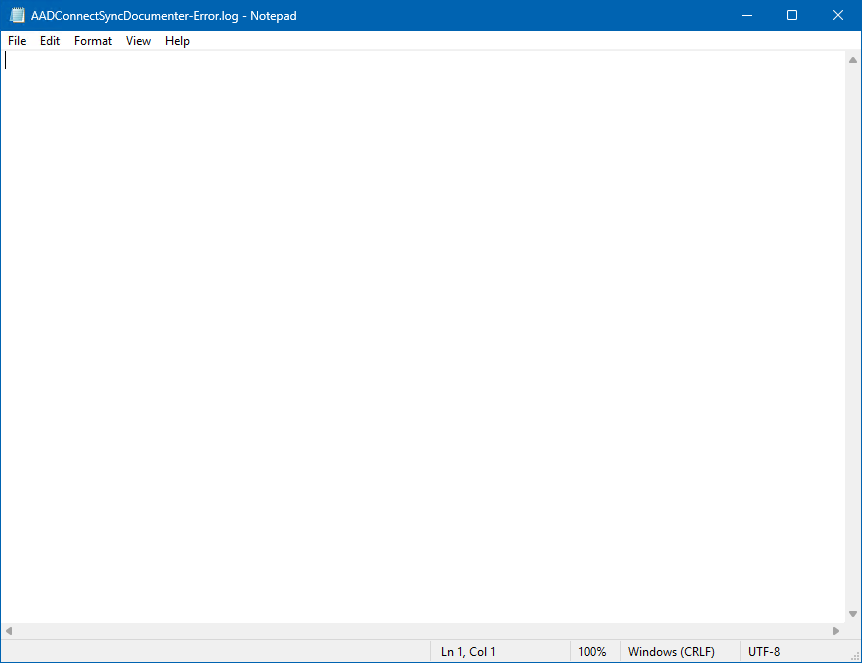
Task: Click the 'Ln 1, Col 1' status entry
Action: (468, 652)
